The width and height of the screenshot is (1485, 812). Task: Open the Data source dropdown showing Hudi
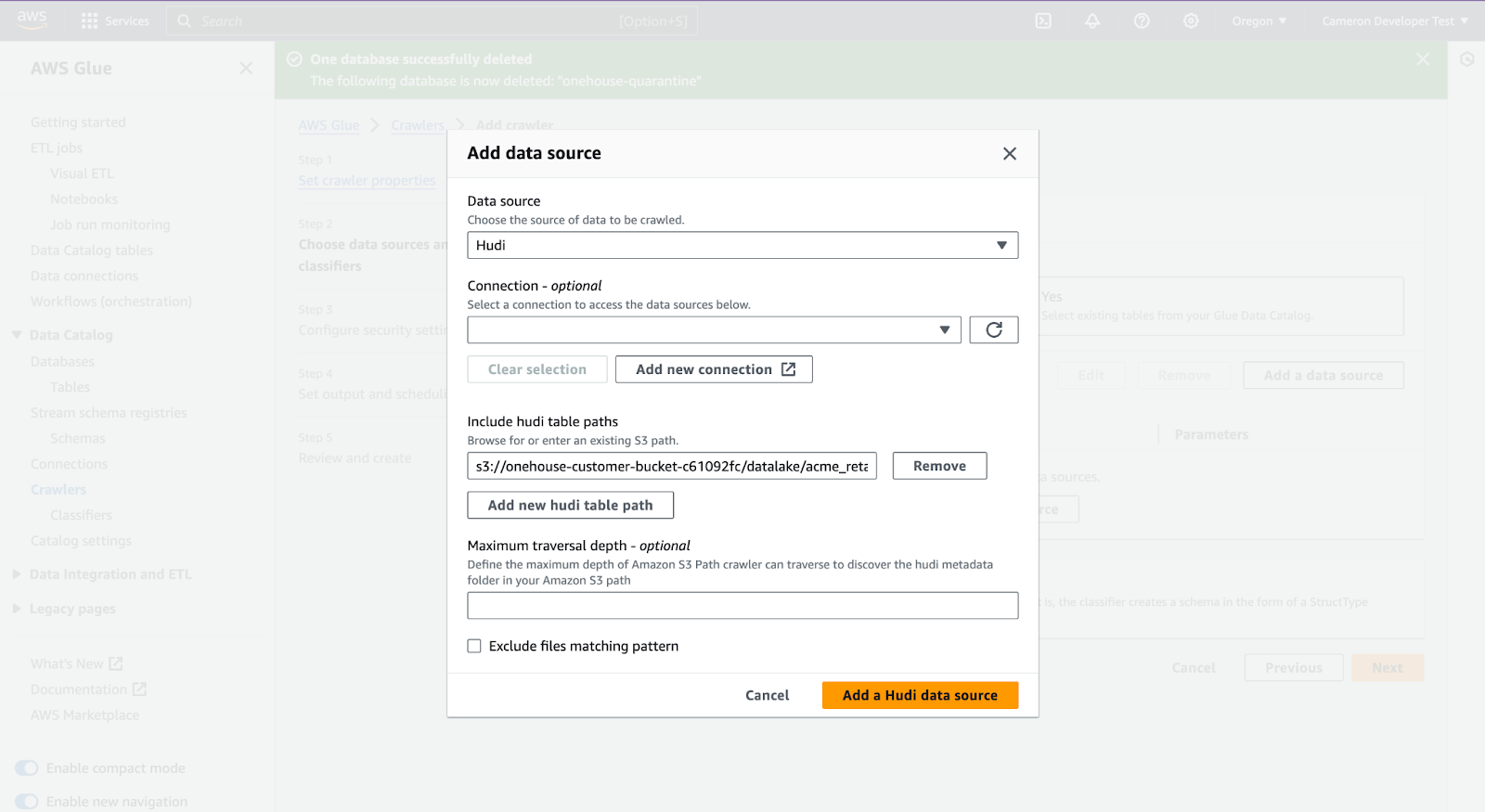click(x=742, y=245)
